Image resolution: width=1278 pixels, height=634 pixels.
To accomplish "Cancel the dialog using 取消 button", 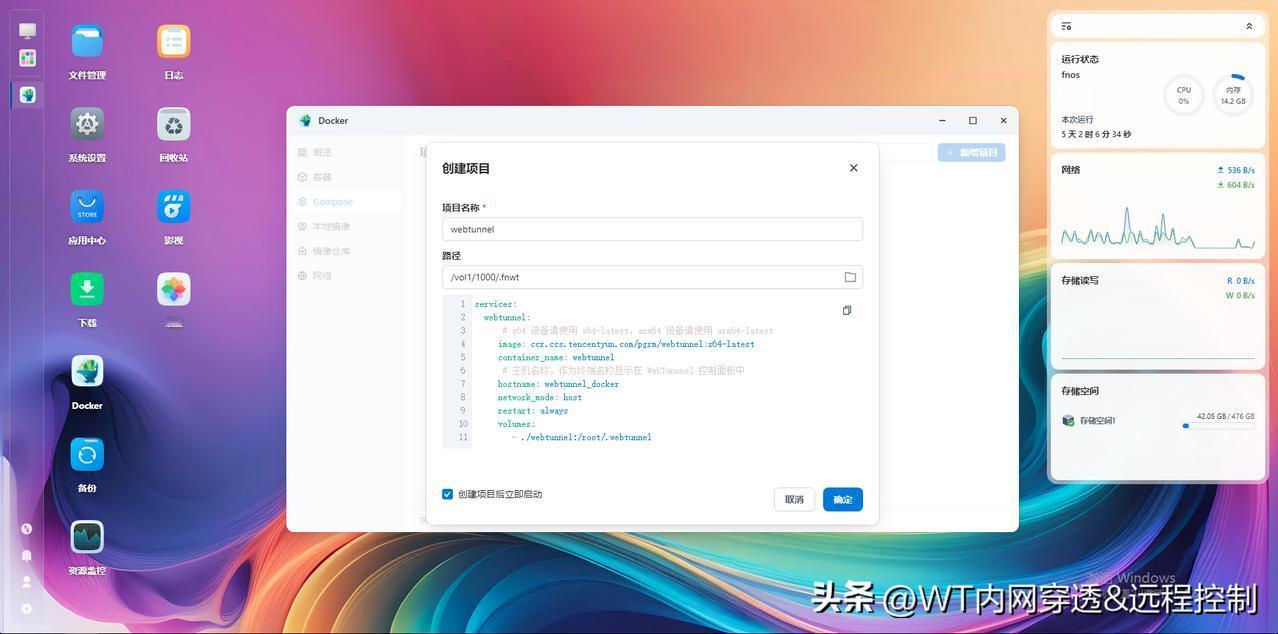I will click(x=793, y=499).
